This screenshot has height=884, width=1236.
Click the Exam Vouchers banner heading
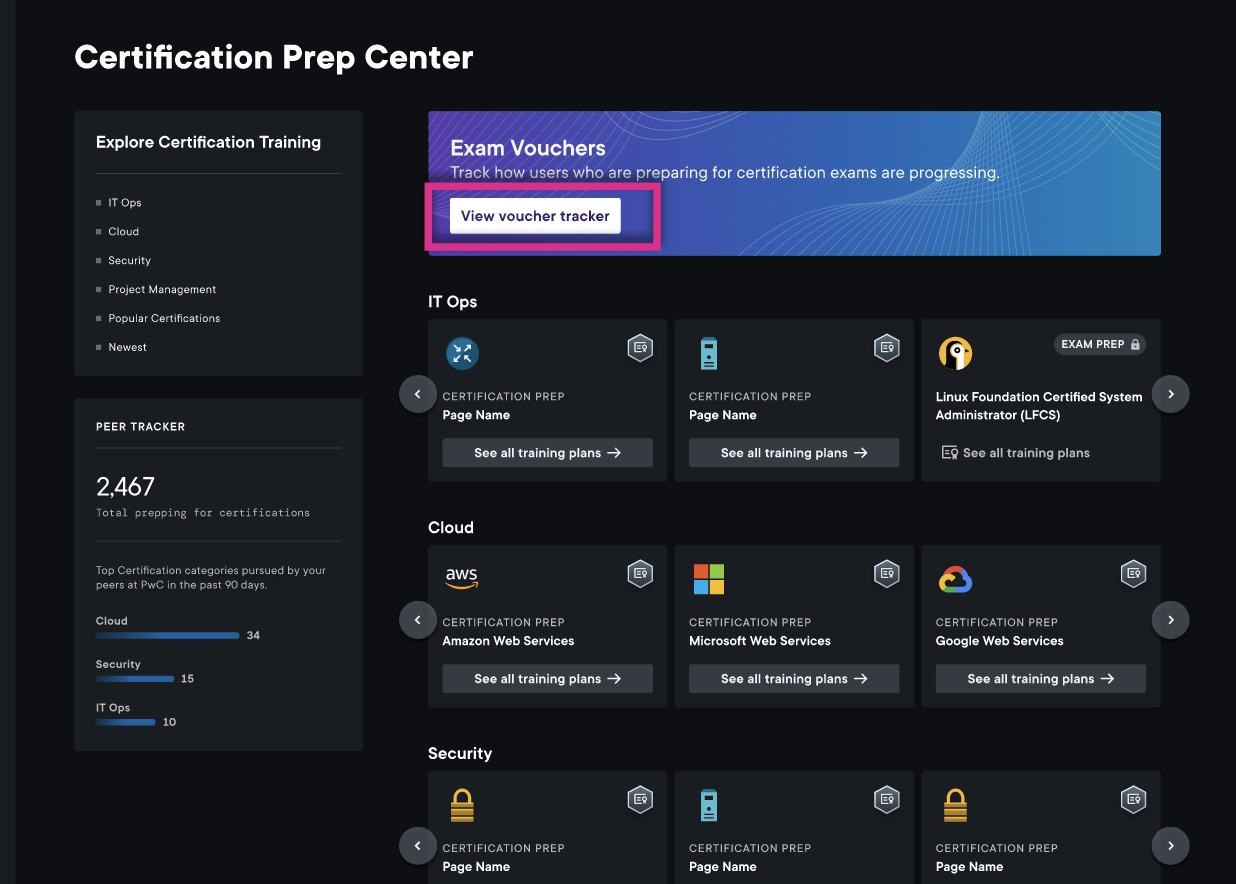(x=528, y=148)
